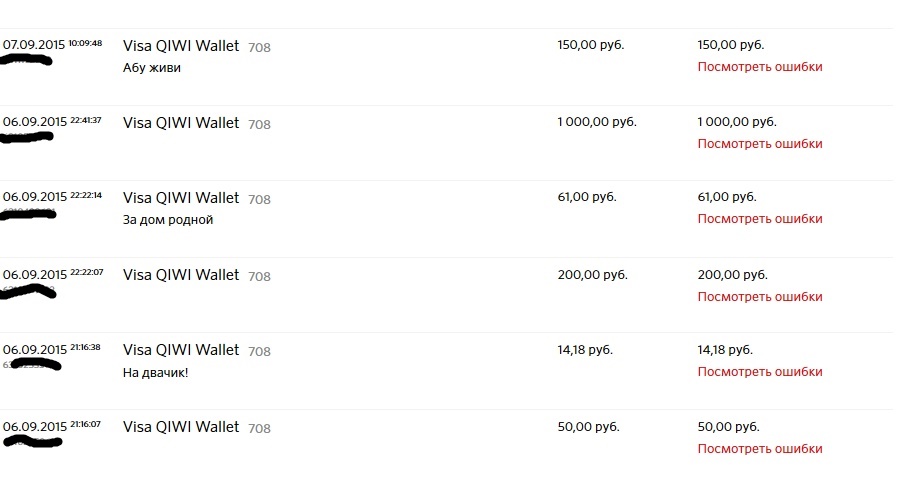Click the first-column amount 1 000,00 руб.
905x480 pixels.
coord(597,122)
